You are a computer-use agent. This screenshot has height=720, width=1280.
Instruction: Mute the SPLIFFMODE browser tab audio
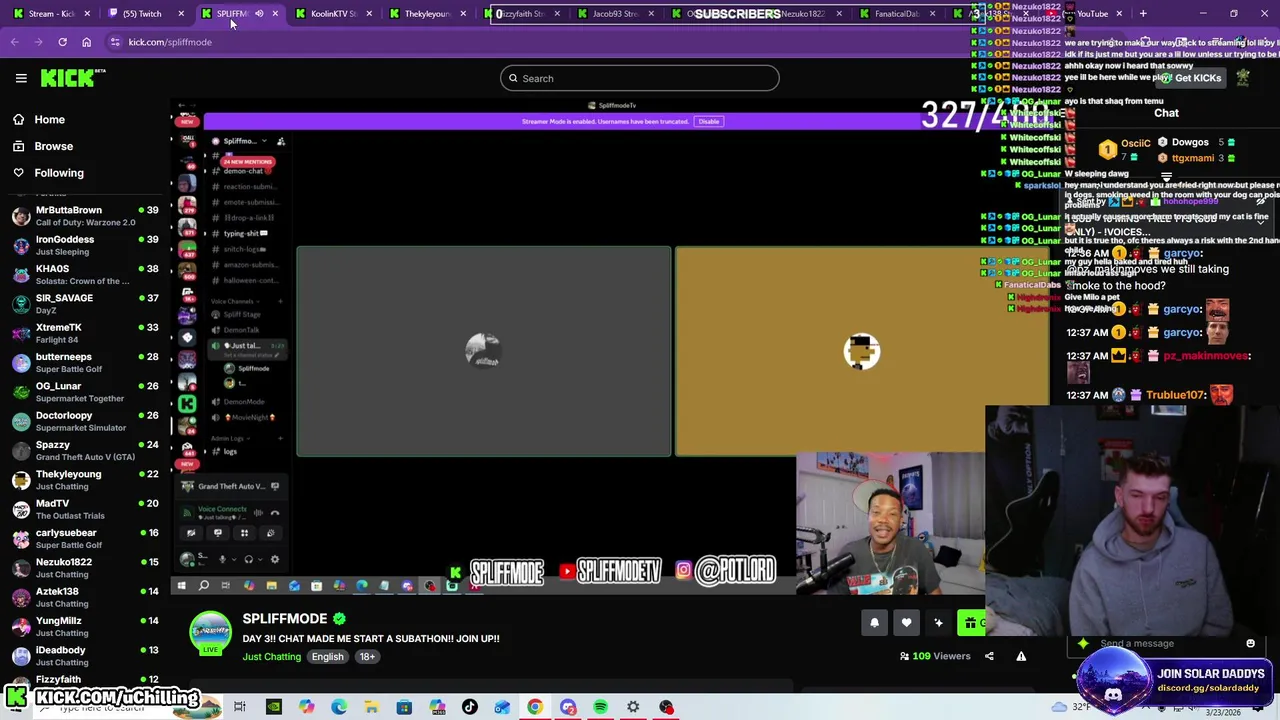259,14
